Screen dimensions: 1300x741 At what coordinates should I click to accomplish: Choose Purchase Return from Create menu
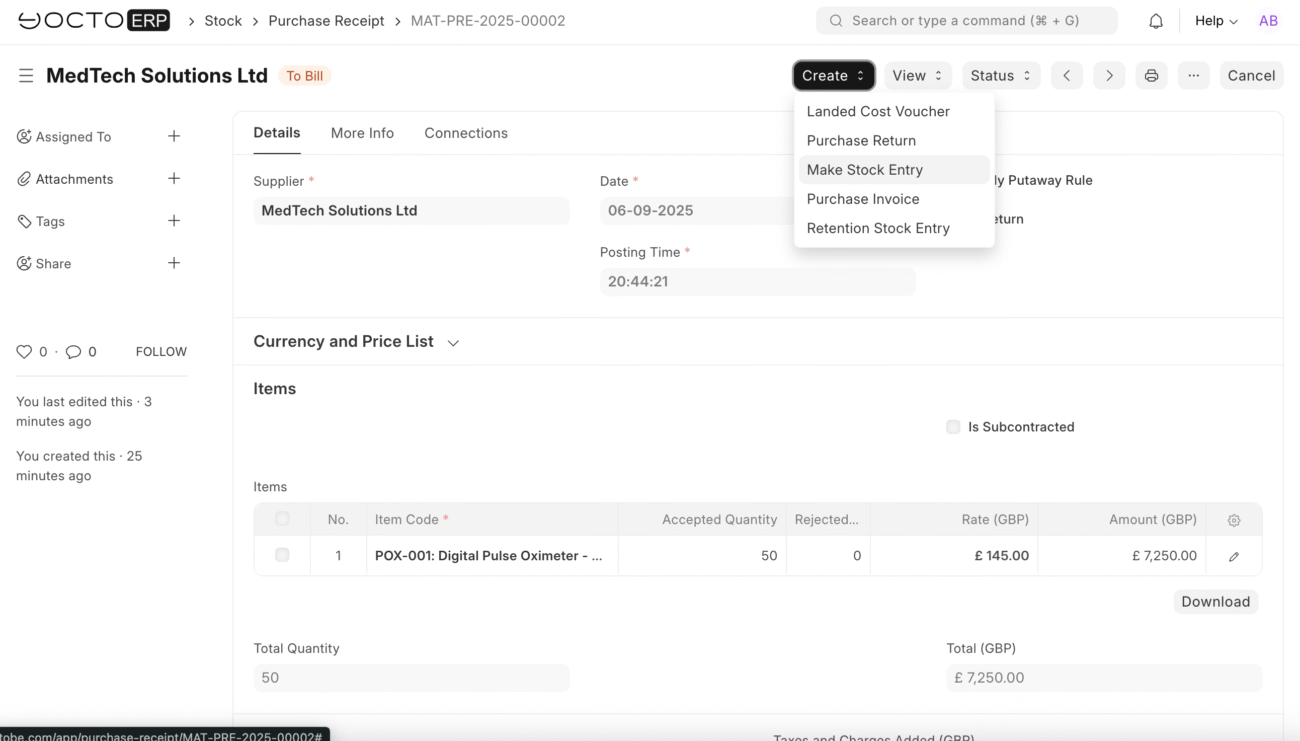tap(894, 141)
